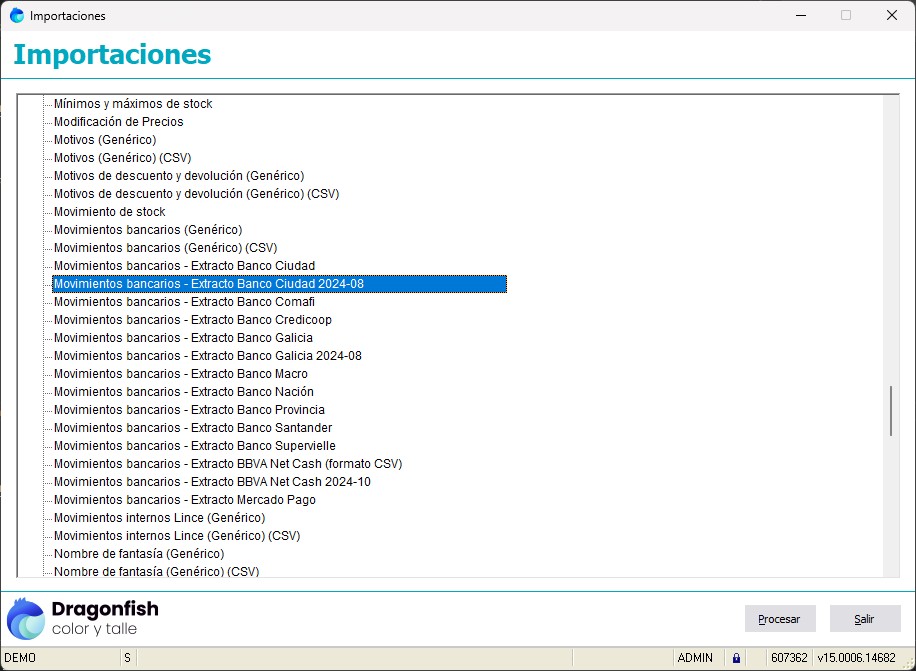Select Modificación de Precios entry

click(x=118, y=122)
